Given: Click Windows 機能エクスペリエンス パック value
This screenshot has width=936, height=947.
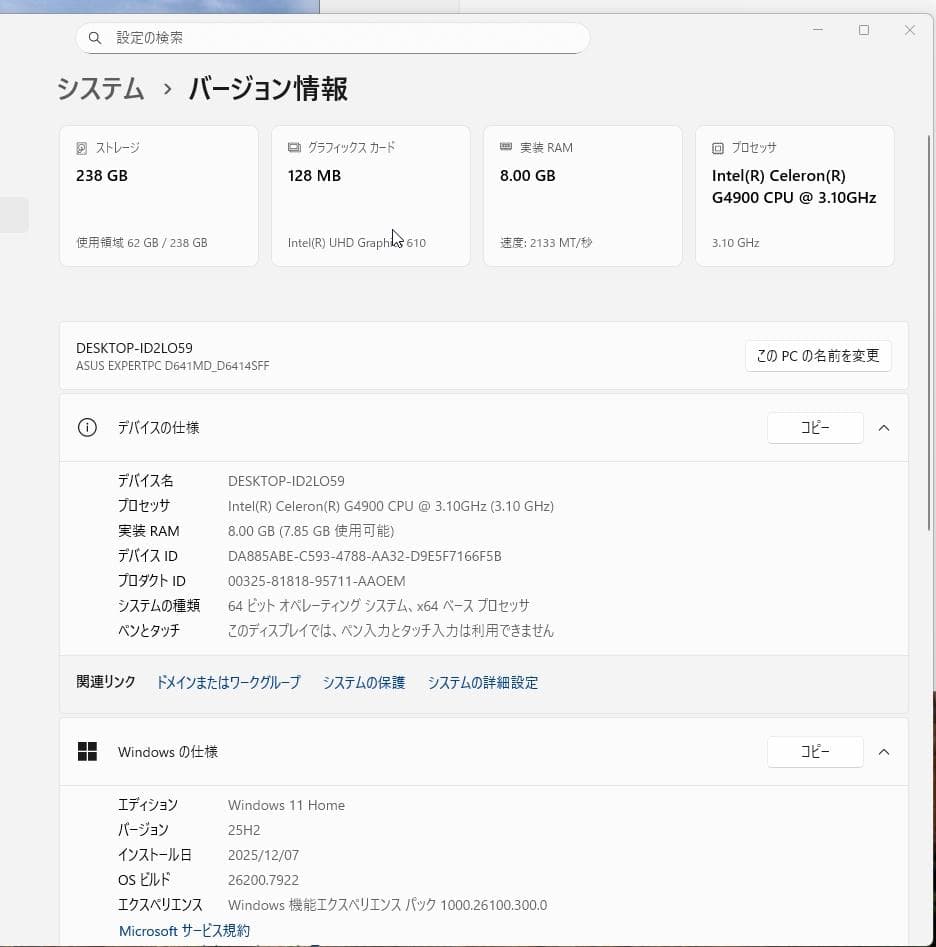Looking at the screenshot, I should [388, 905].
